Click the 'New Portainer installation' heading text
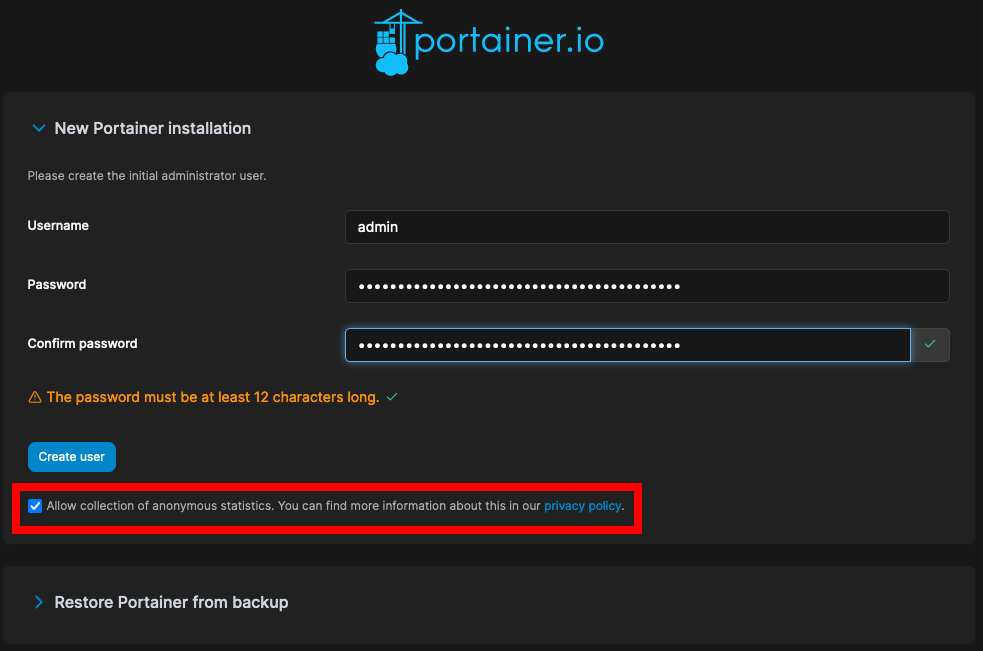 coord(152,128)
